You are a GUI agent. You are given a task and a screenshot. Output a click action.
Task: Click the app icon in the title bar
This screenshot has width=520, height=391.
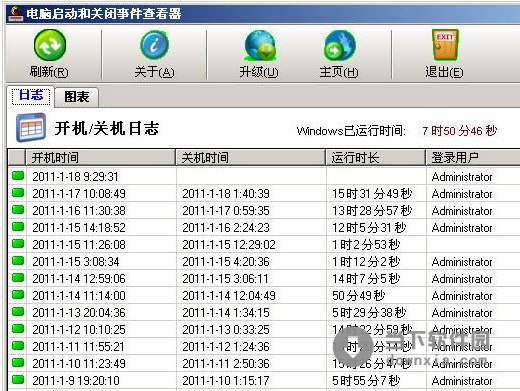pos(16,14)
